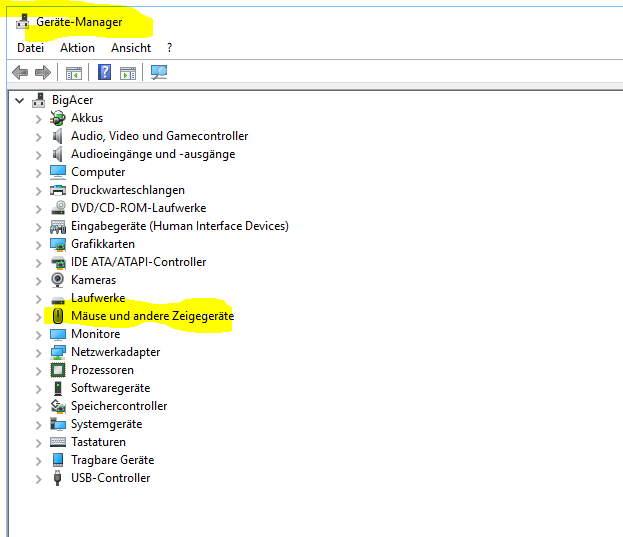
Task: Click the mouse icon for Mäuse und andere Zeigegeräte
Action: point(58,316)
